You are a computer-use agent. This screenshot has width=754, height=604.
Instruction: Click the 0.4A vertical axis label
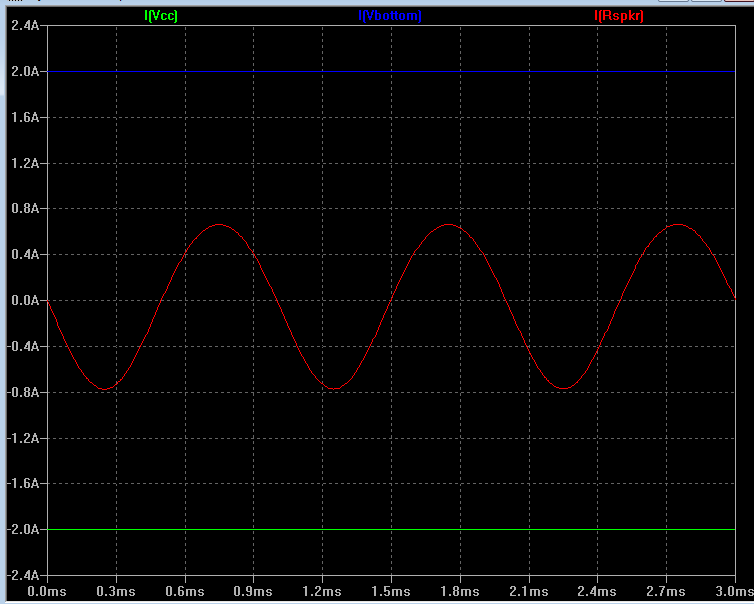25,254
